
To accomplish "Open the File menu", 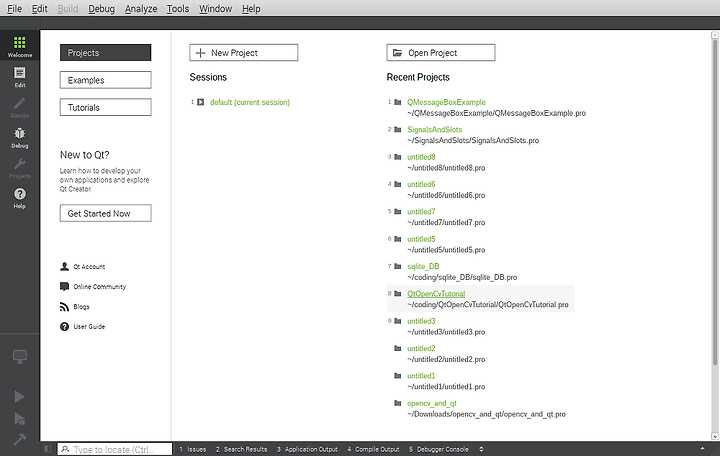I will [x=14, y=9].
